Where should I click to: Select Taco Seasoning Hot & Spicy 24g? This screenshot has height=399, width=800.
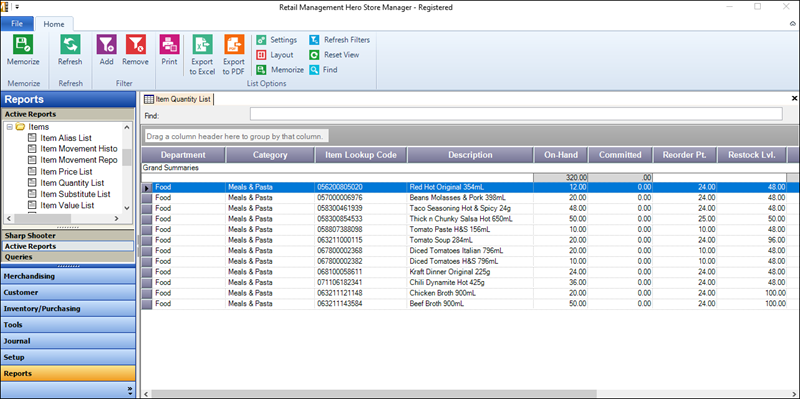[470, 208]
